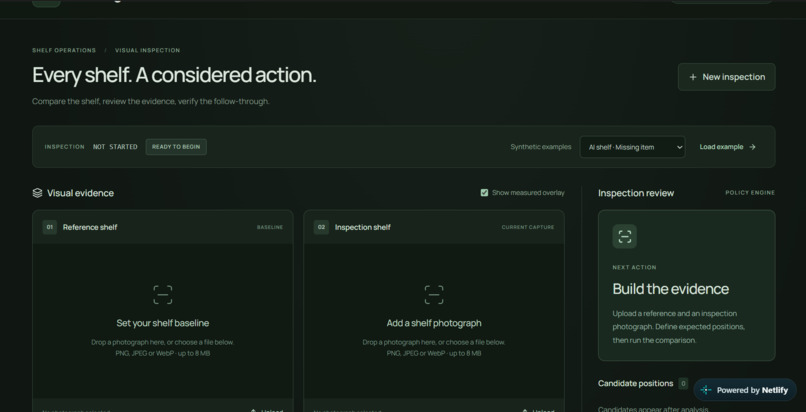Click the CURRENT CAPTURE label
806x412 pixels.
point(528,227)
